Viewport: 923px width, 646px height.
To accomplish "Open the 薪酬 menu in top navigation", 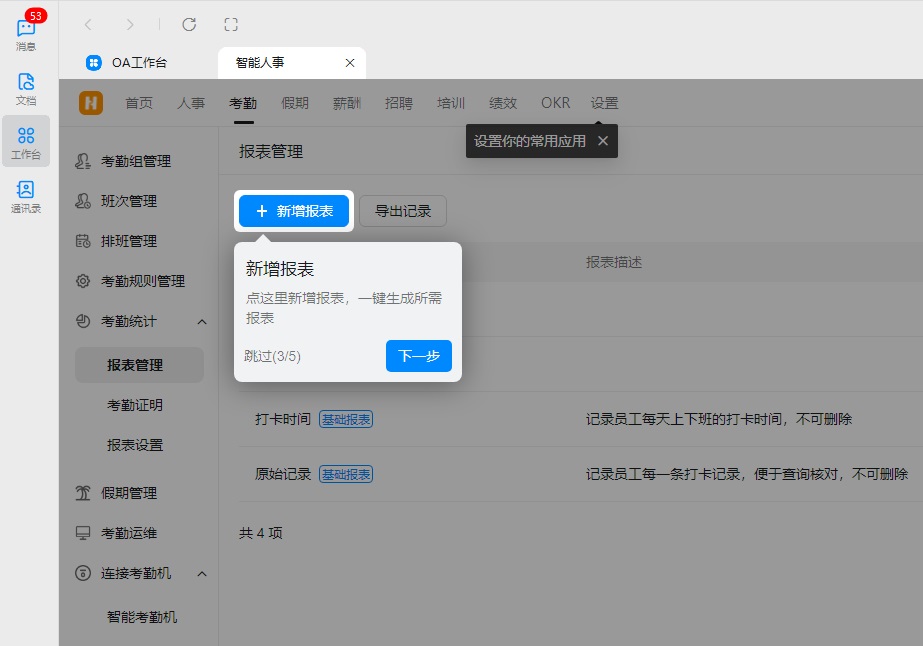I will tap(347, 102).
